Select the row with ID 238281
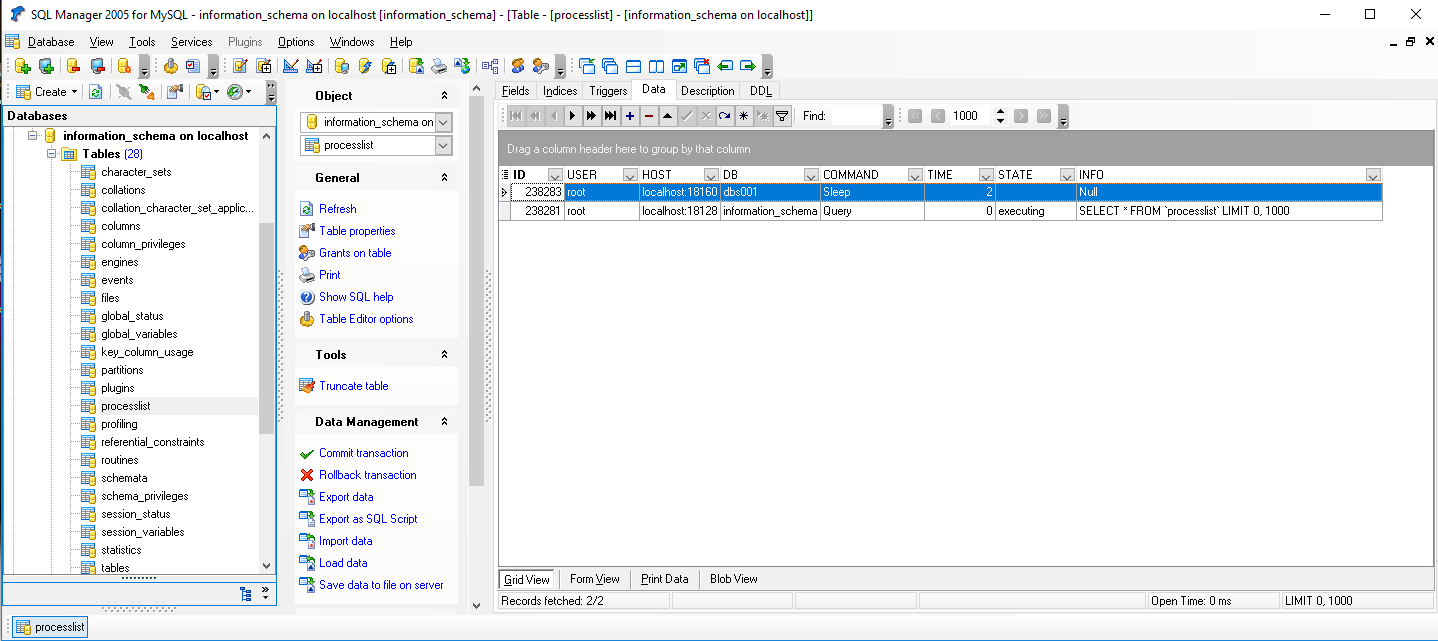This screenshot has width=1438, height=641. coord(941,211)
